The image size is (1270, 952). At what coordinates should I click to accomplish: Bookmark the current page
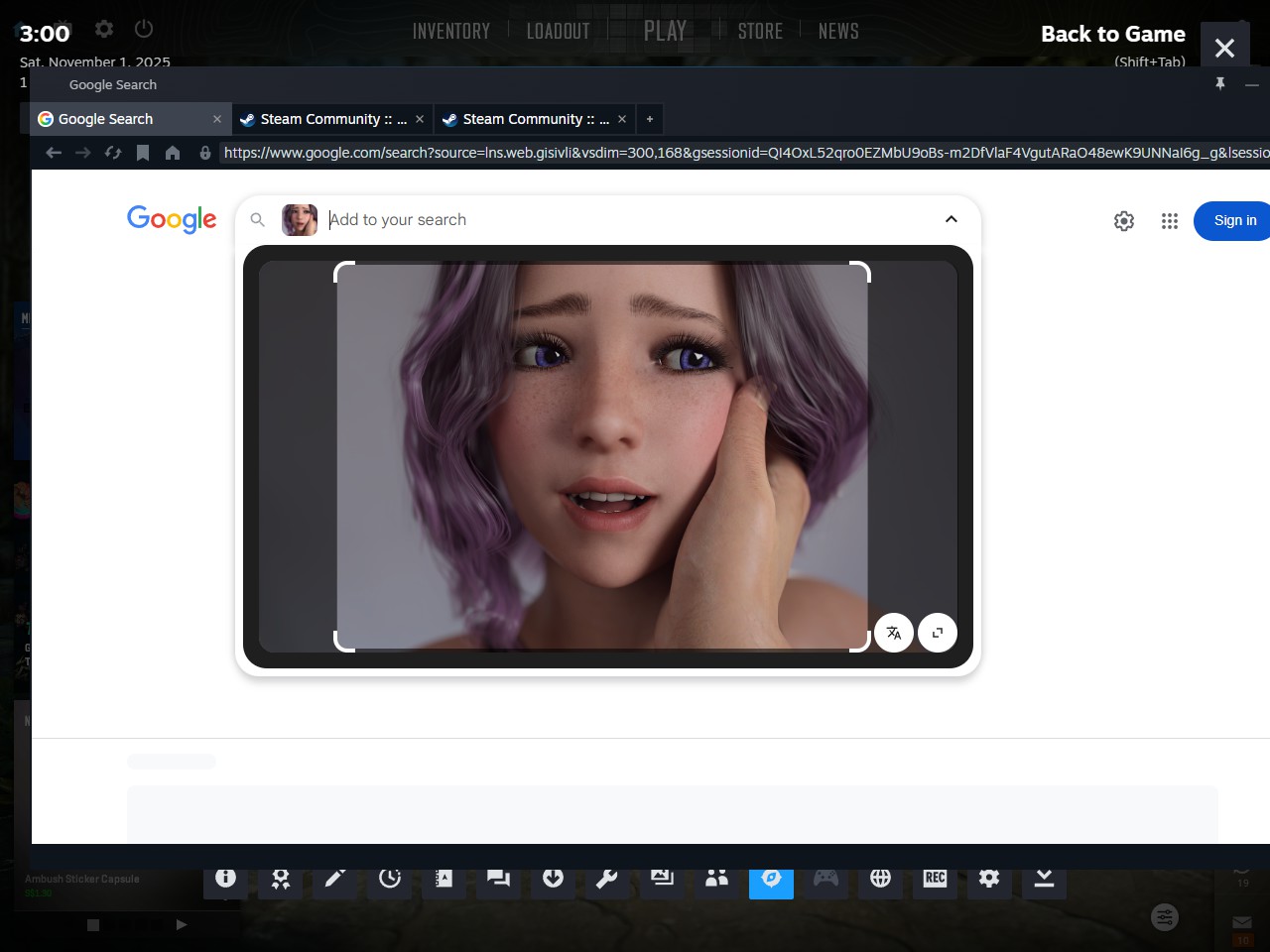(143, 153)
